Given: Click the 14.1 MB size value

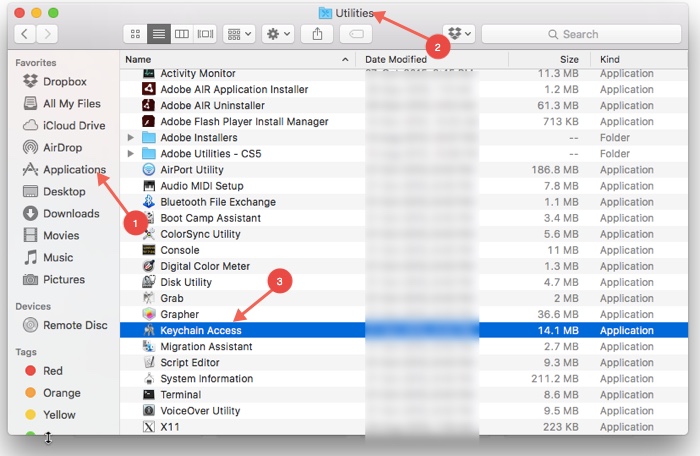Looking at the screenshot, I should pos(558,330).
